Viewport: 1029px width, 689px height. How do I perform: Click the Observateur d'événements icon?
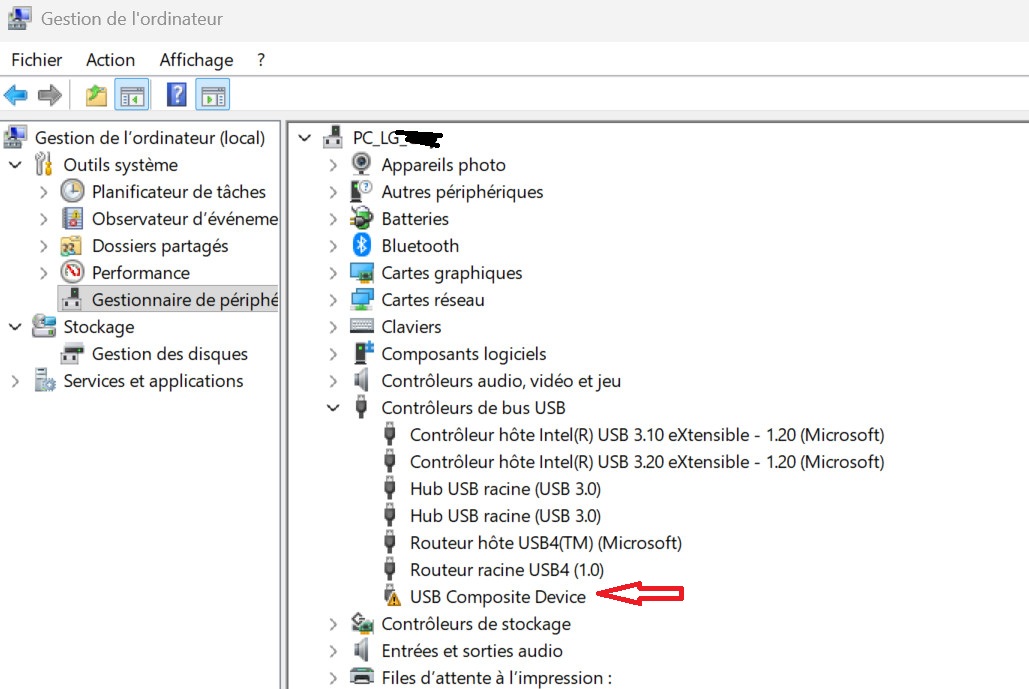pos(72,218)
